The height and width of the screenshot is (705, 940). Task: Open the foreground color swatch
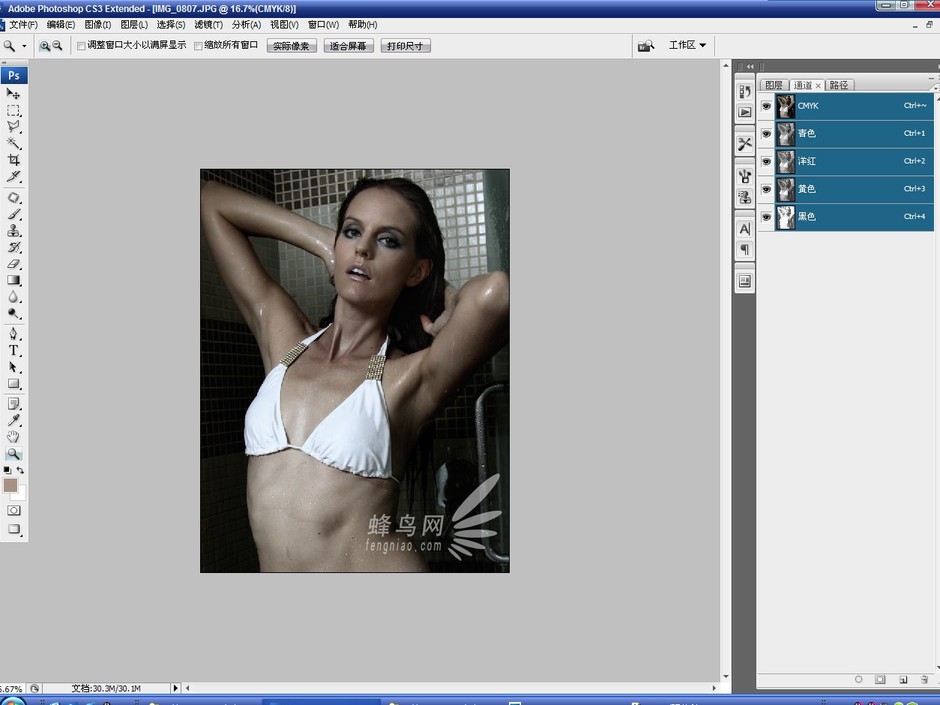pyautogui.click(x=10, y=485)
